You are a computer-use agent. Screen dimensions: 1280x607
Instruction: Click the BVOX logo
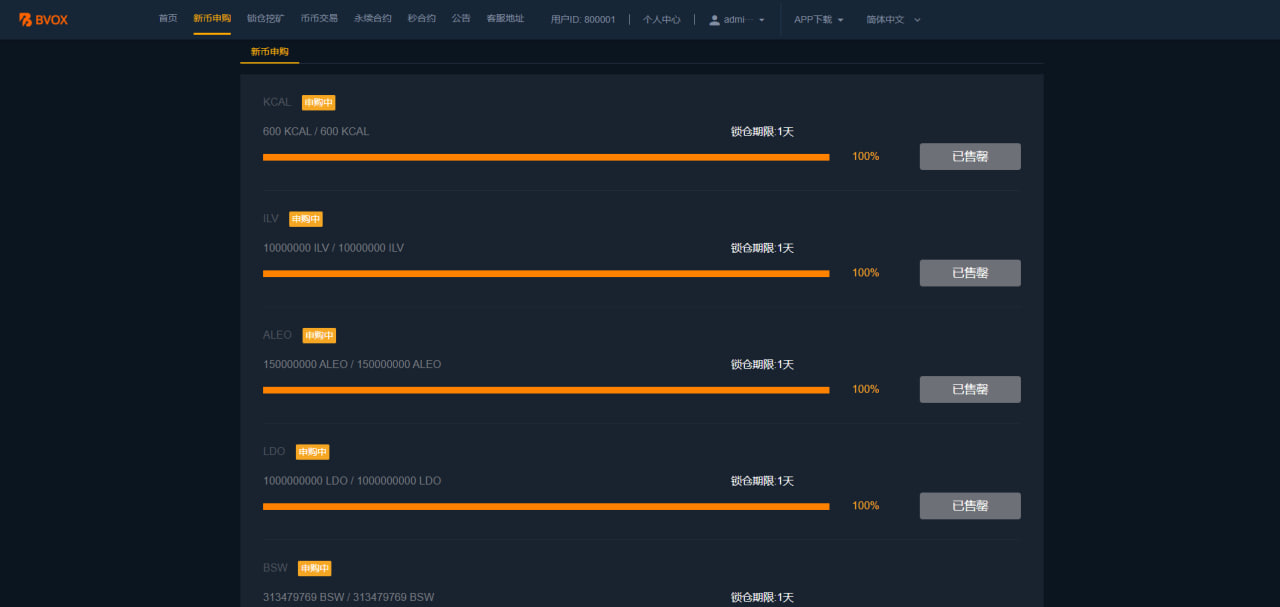pyautogui.click(x=43, y=19)
